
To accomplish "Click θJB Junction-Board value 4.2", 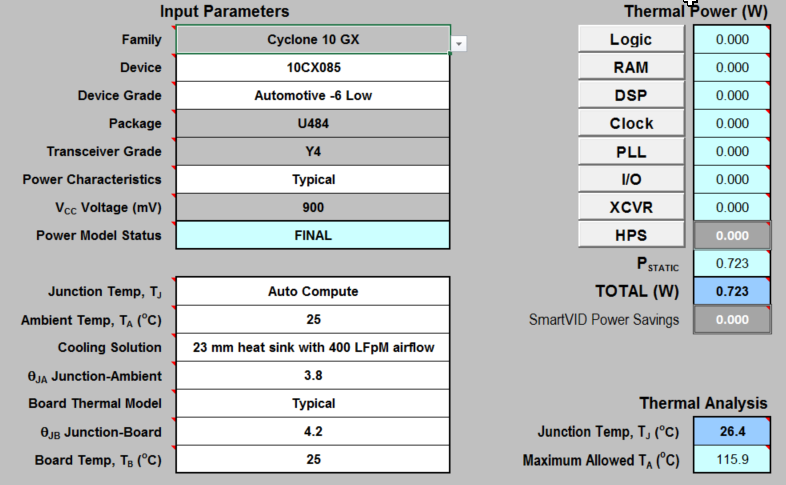I will (313, 432).
